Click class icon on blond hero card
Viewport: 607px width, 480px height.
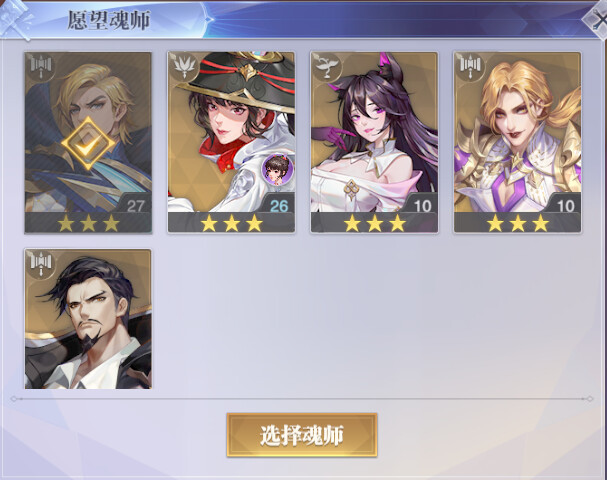(x=41, y=66)
